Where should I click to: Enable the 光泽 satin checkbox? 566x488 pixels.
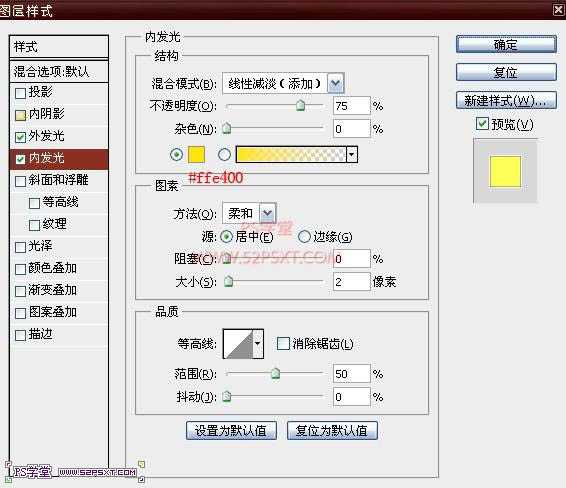(x=20, y=247)
